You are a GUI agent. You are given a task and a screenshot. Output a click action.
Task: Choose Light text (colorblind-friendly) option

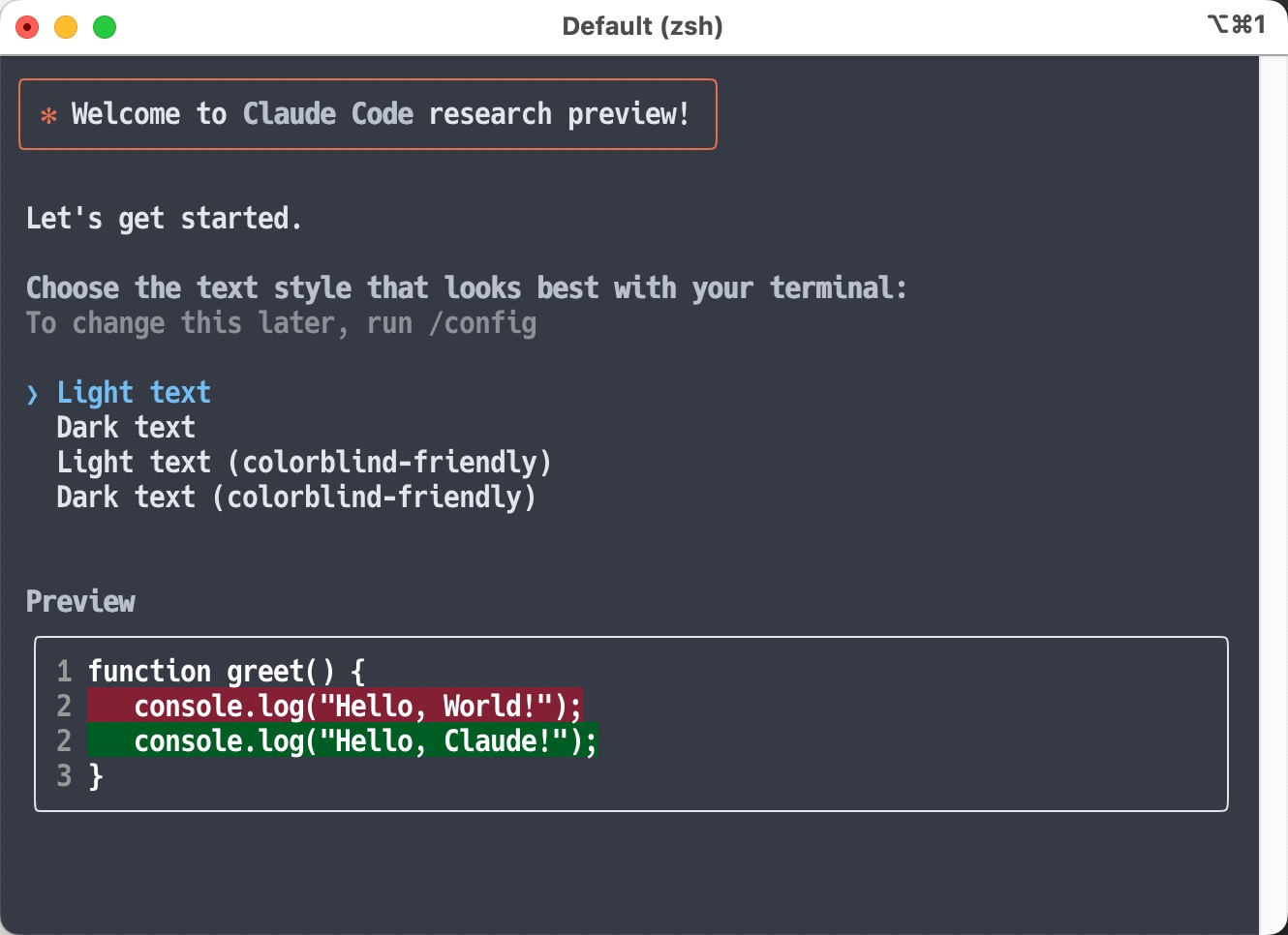(304, 462)
